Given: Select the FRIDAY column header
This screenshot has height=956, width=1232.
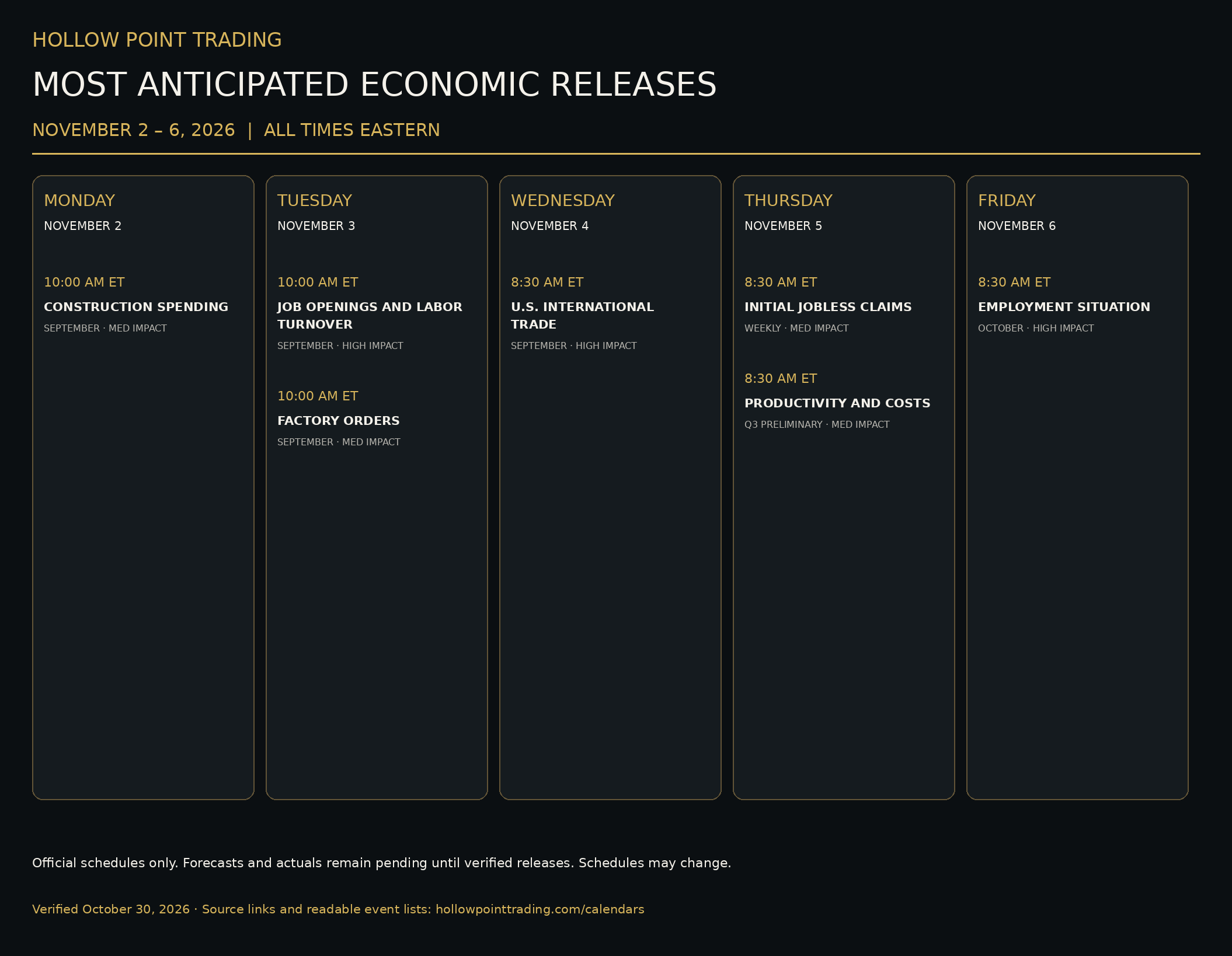Looking at the screenshot, I should [x=1007, y=200].
